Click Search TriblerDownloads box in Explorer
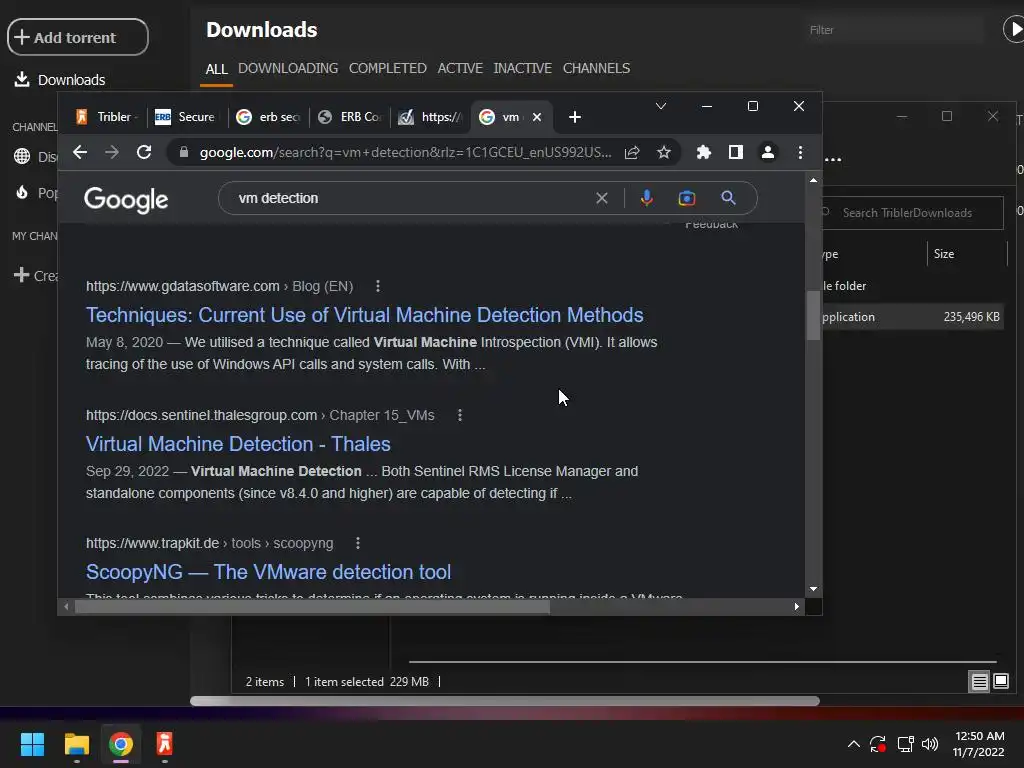This screenshot has height=768, width=1024. (x=911, y=213)
